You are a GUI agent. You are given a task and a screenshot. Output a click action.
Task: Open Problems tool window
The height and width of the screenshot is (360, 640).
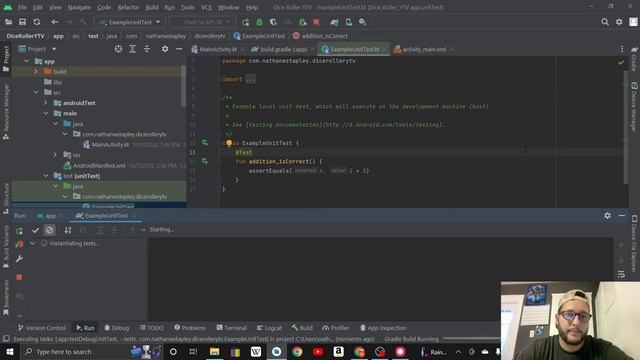pos(190,328)
